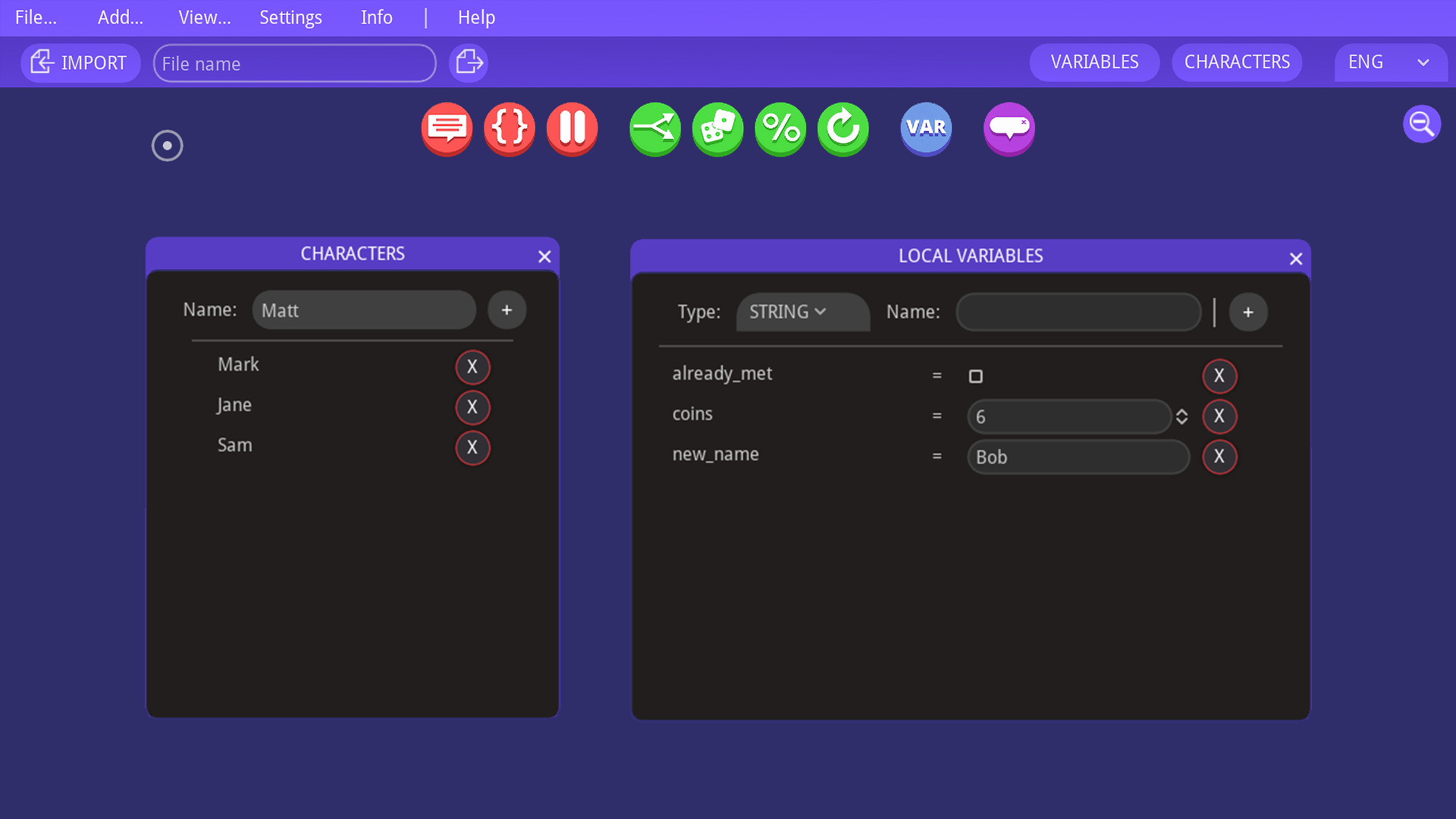The width and height of the screenshot is (1456, 819).
Task: Click the zoom out magnifier icon
Action: coord(1422,124)
